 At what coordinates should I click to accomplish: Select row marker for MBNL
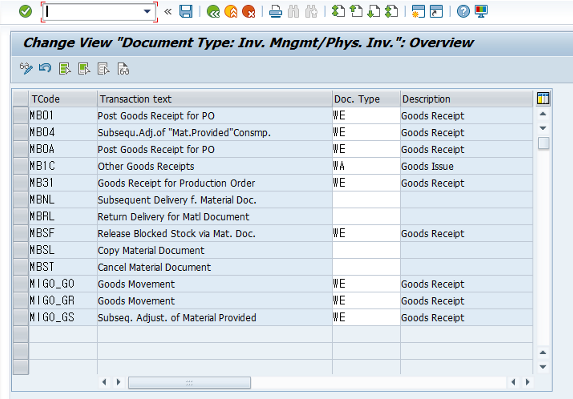click(21, 200)
